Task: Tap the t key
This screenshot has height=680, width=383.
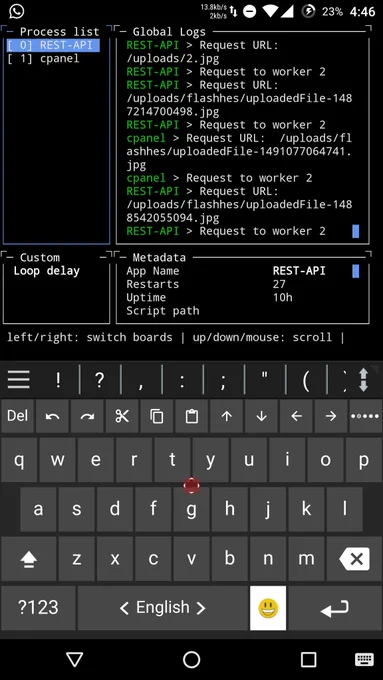Action: pyautogui.click(x=172, y=460)
